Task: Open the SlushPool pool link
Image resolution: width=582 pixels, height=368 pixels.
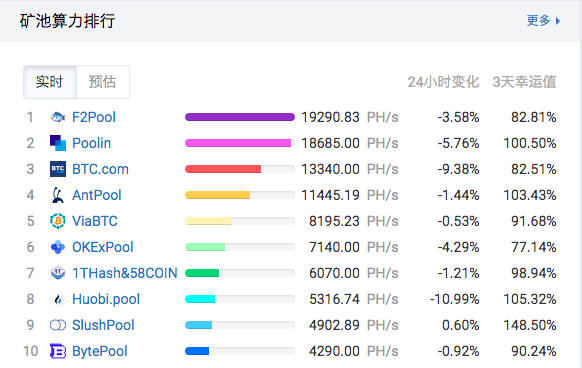Action: [x=103, y=325]
